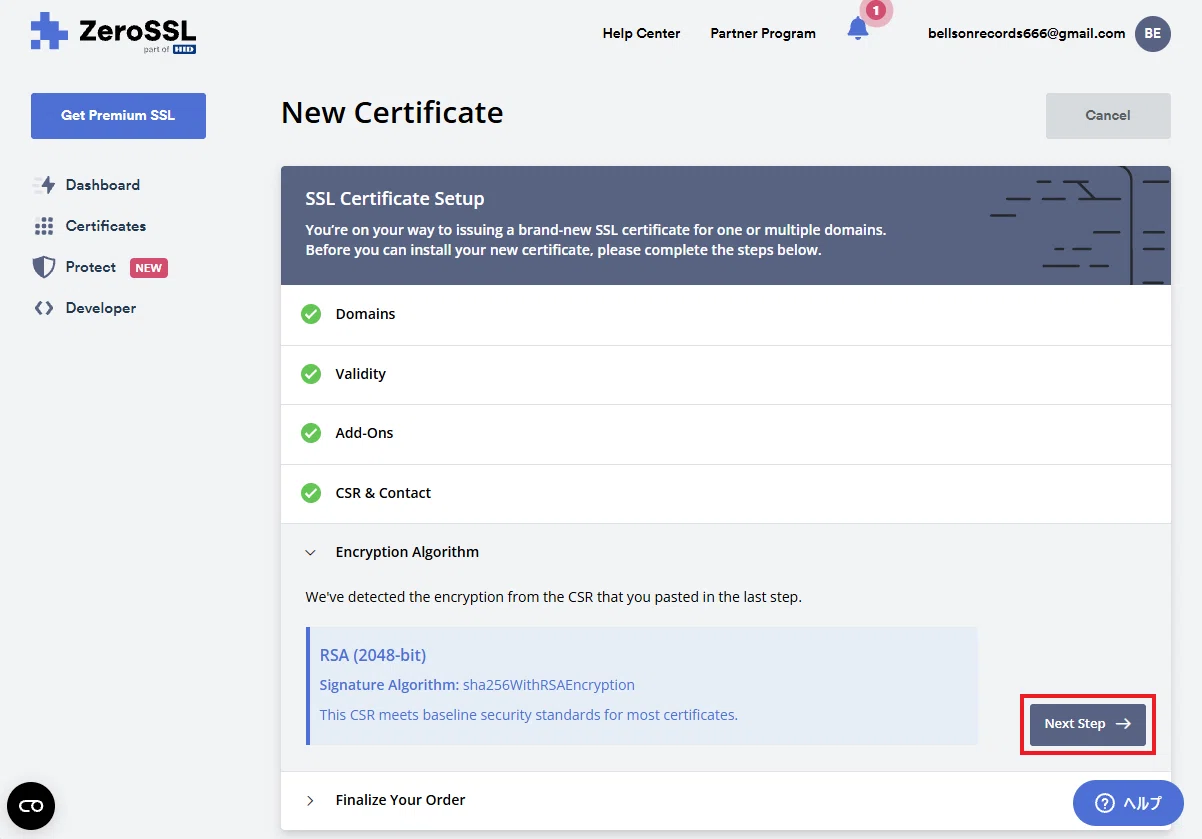Viewport: 1202px width, 839px height.
Task: Click the Certificates grid icon
Action: click(44, 226)
